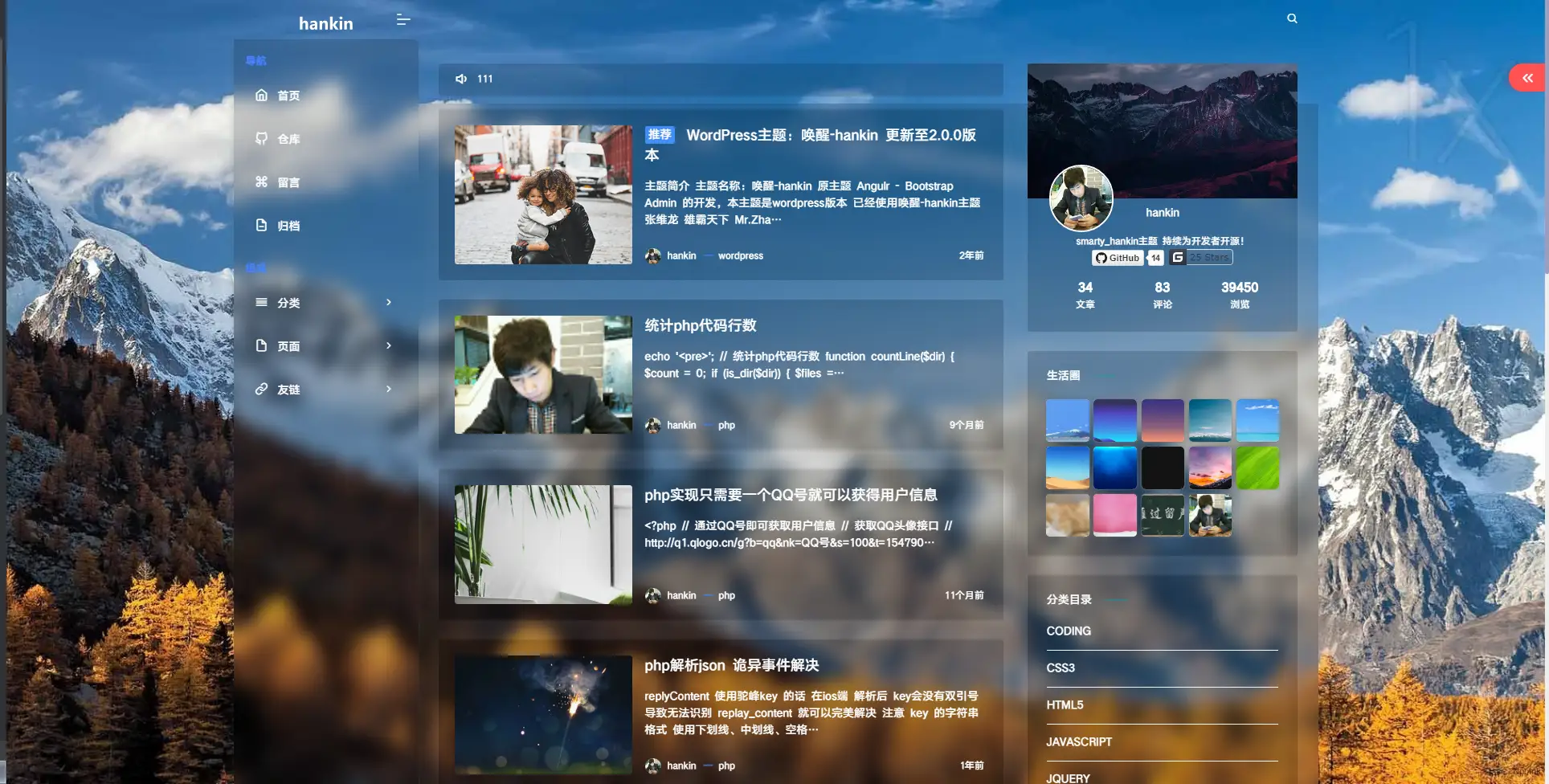The image size is (1549, 784).
Task: Collapse the panel using the red « button
Action: [x=1527, y=78]
